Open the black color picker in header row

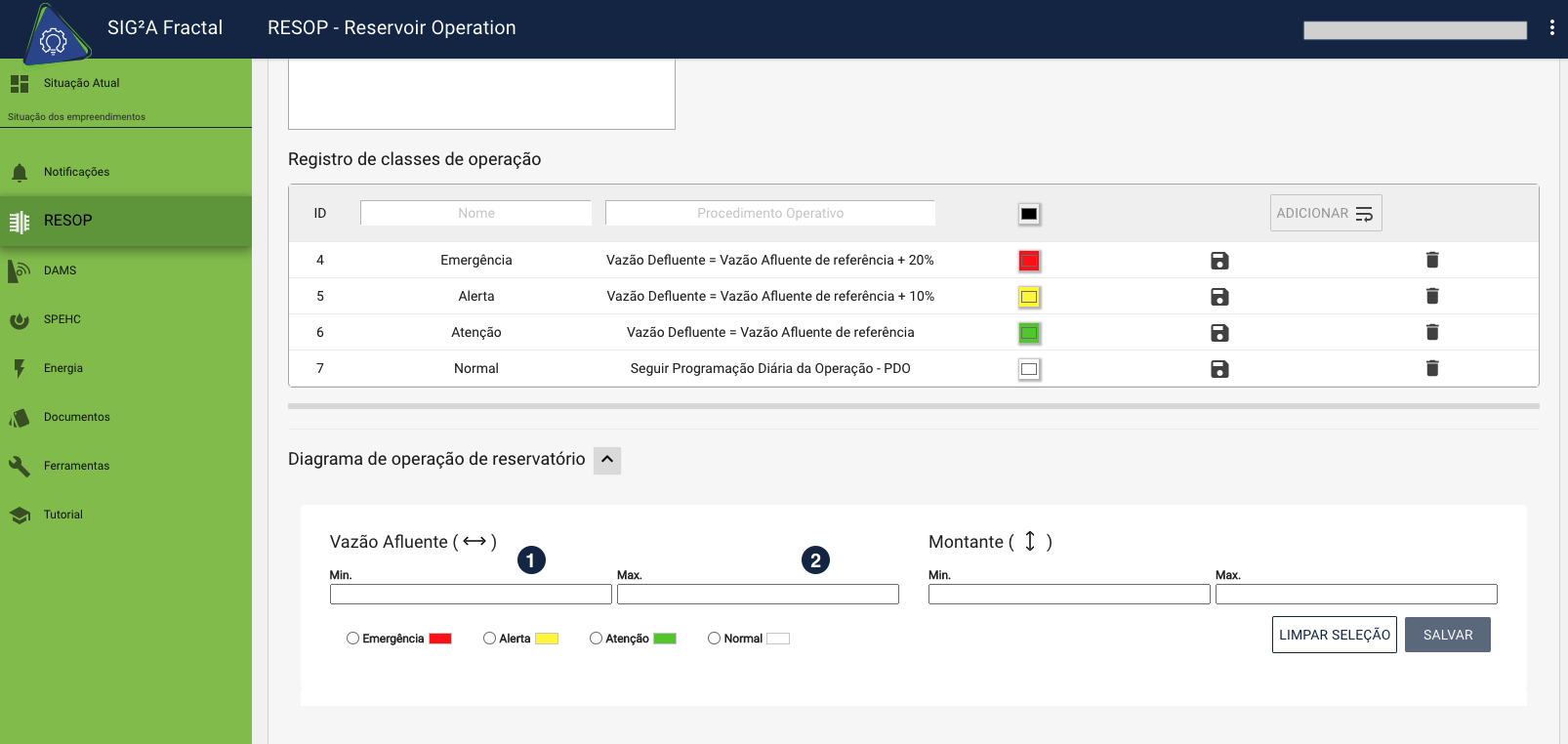pyautogui.click(x=1029, y=214)
